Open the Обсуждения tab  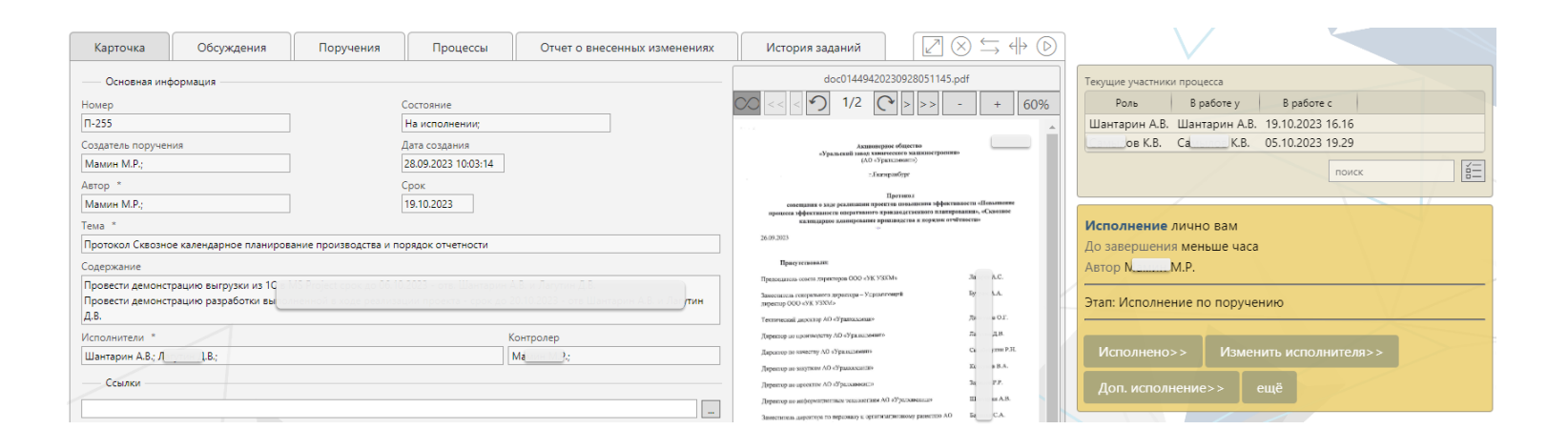[x=232, y=48]
